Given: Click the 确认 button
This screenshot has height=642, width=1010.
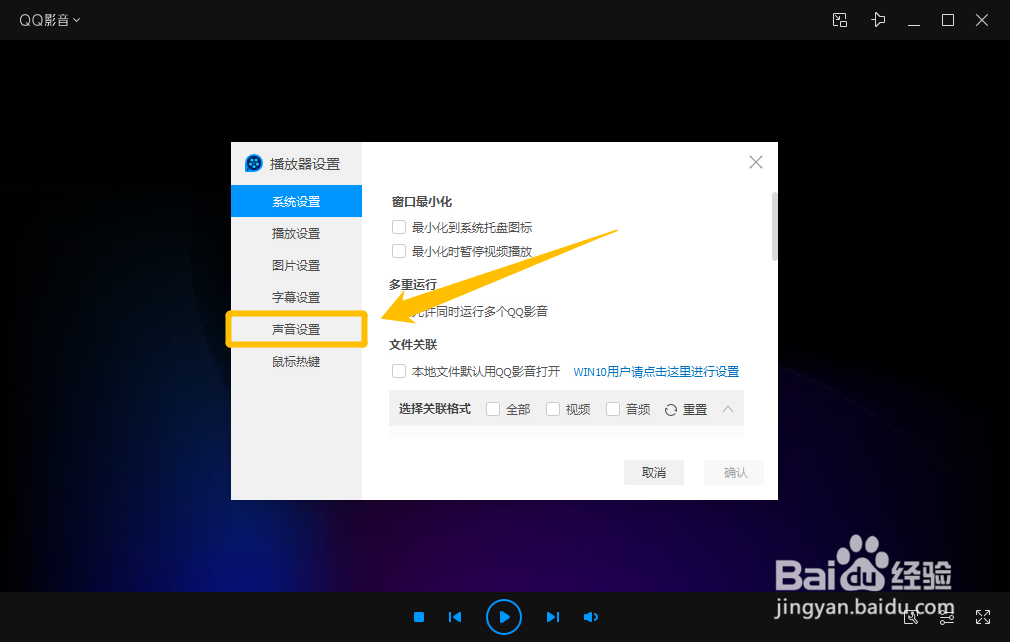Looking at the screenshot, I should tap(735, 473).
